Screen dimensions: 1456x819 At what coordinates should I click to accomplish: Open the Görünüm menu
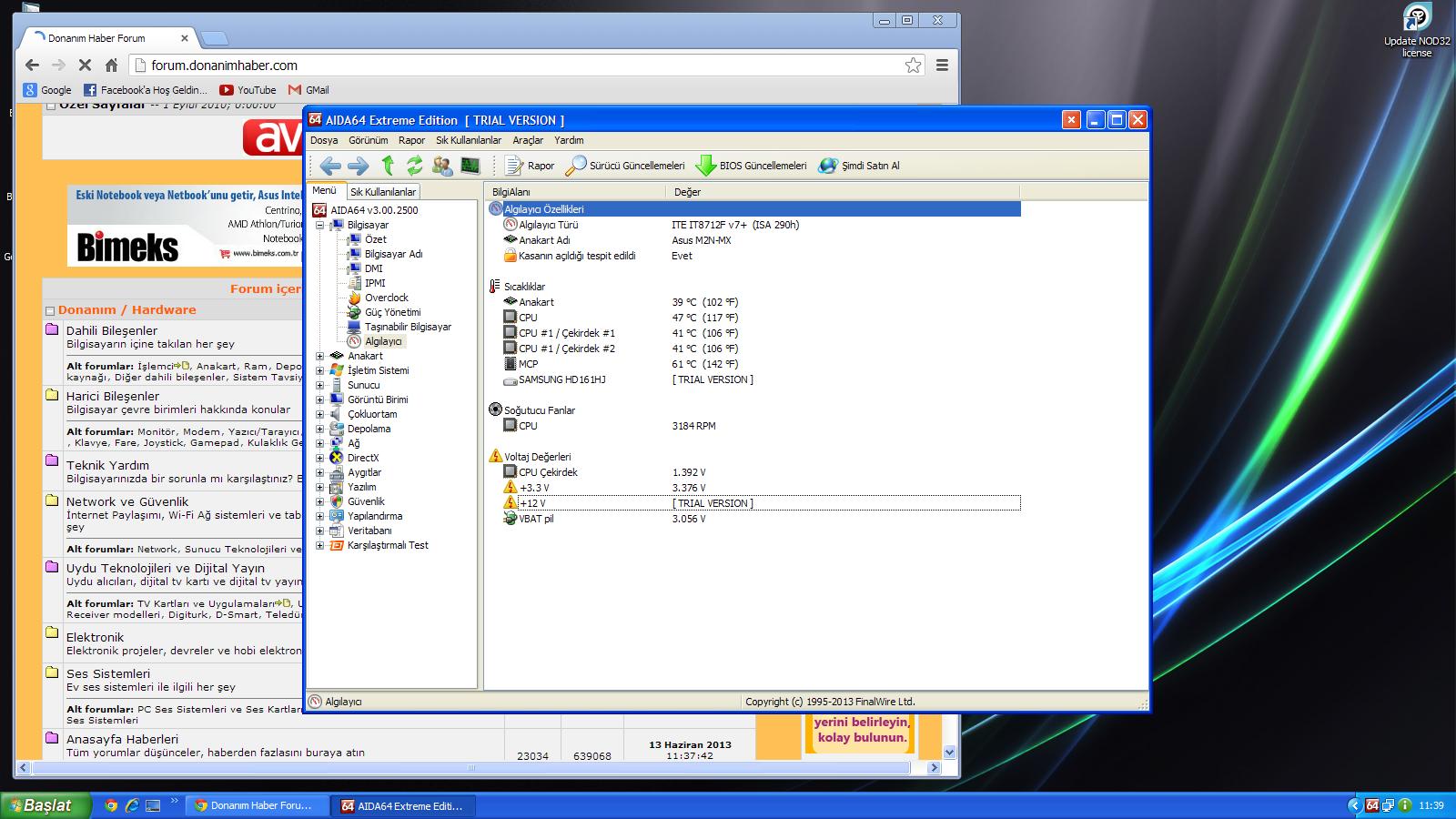(x=368, y=140)
